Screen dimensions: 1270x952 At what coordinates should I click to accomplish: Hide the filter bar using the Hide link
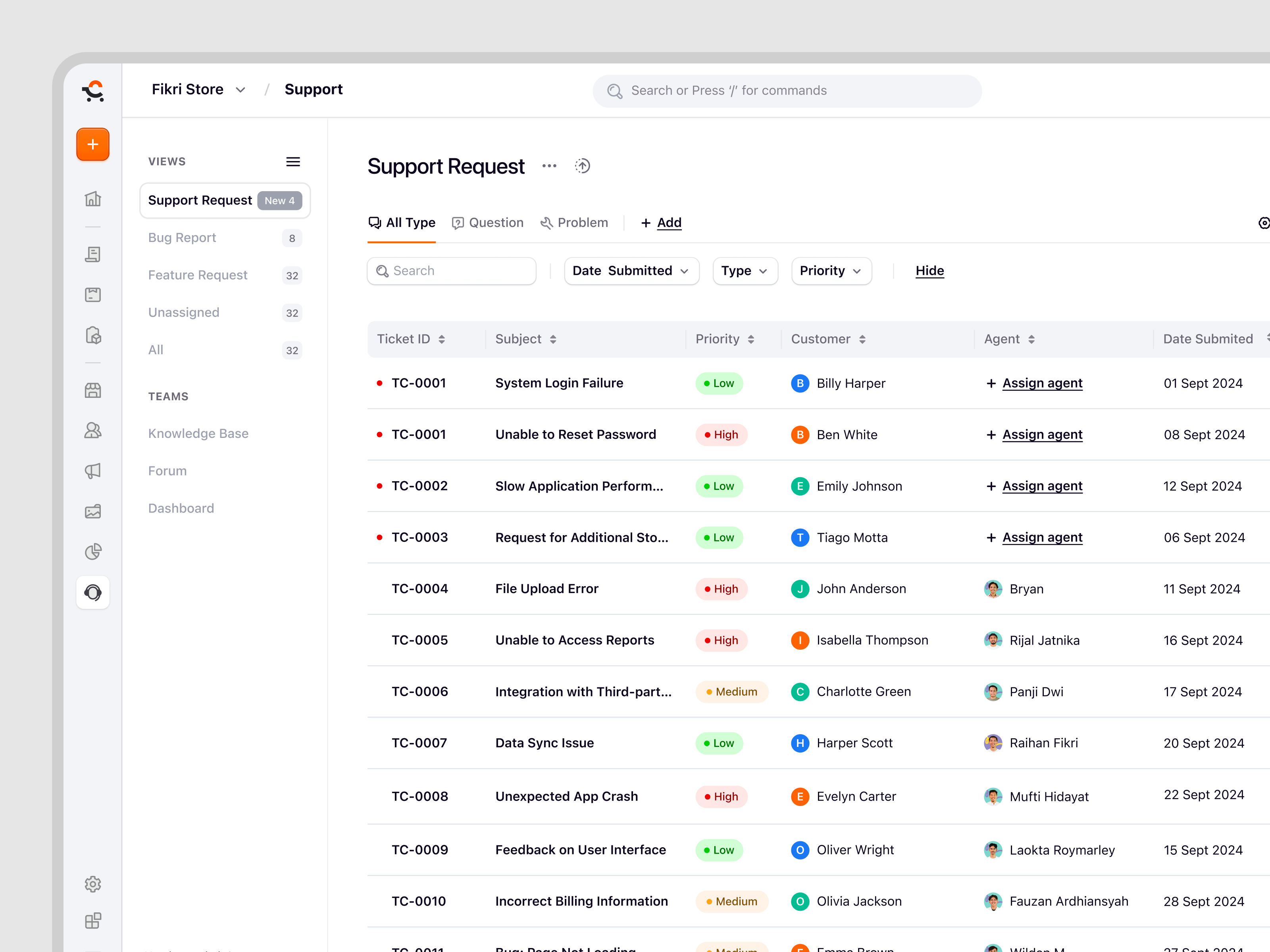(929, 271)
